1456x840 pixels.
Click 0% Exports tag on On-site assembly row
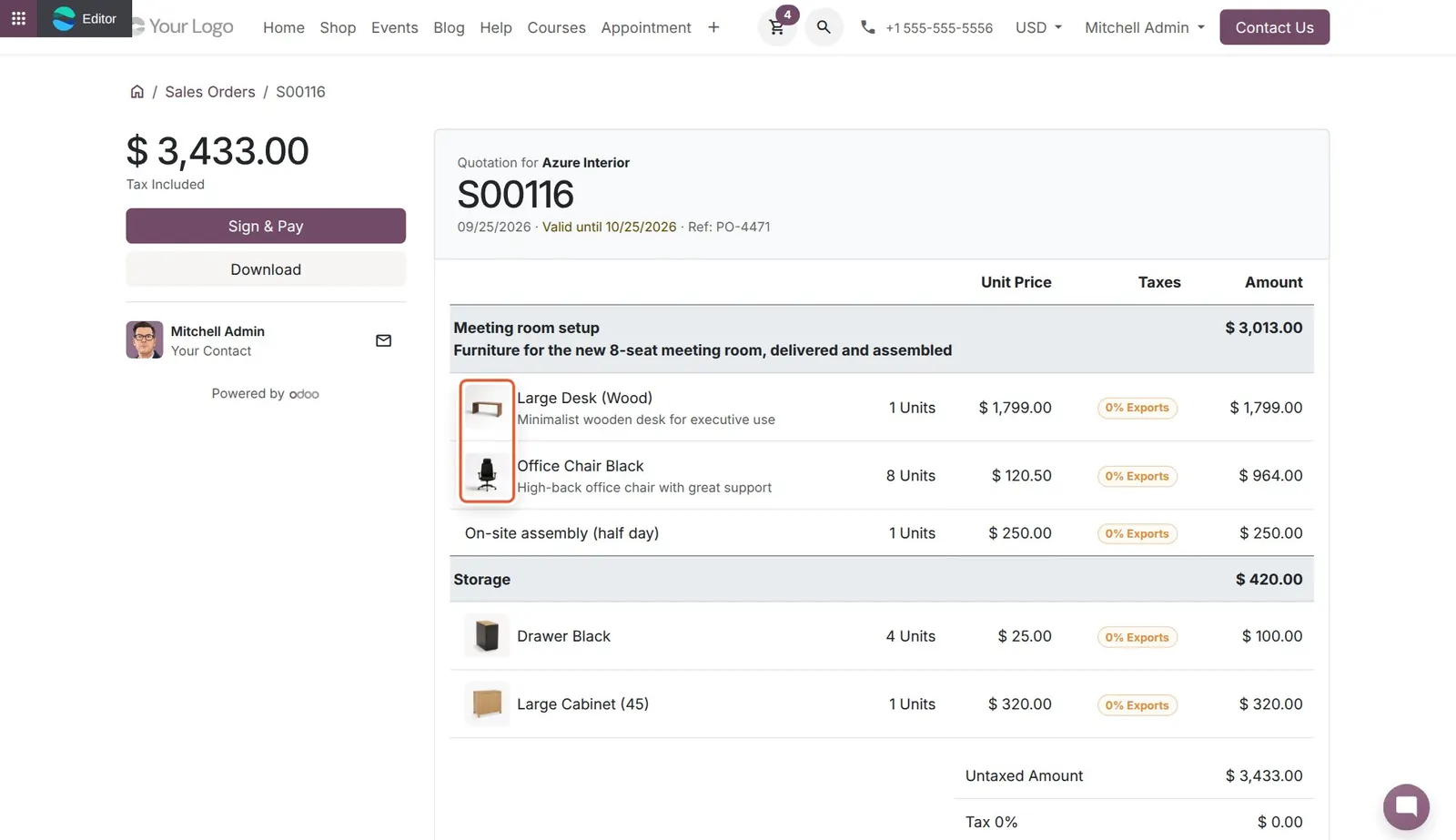click(x=1137, y=533)
